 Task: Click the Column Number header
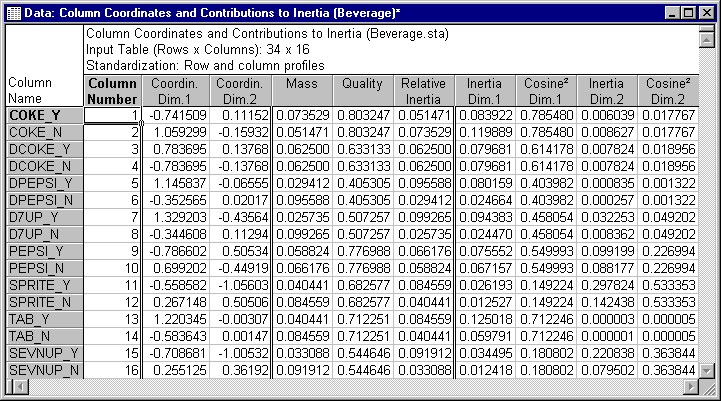click(111, 91)
